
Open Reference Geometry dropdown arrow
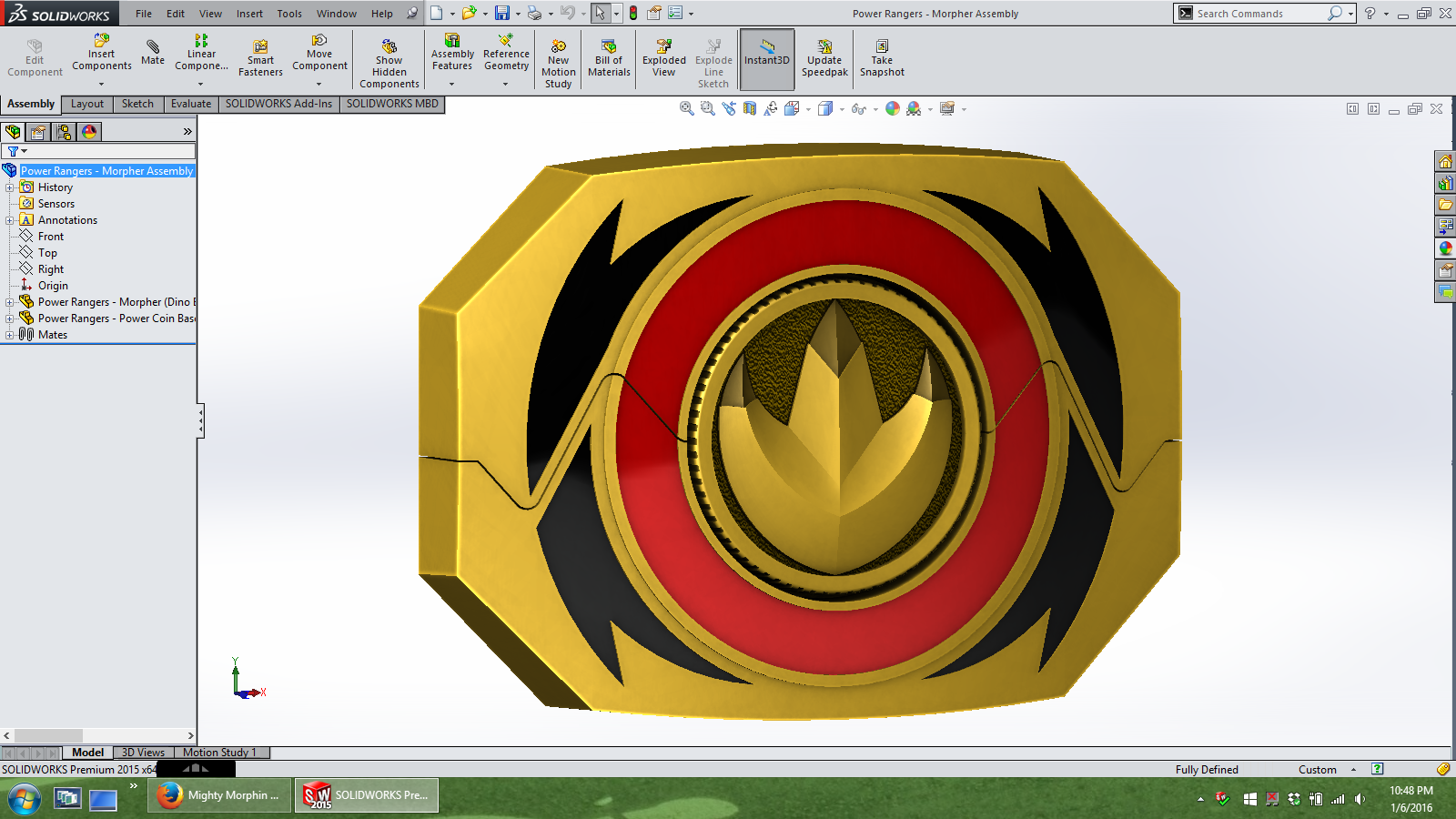pyautogui.click(x=506, y=84)
